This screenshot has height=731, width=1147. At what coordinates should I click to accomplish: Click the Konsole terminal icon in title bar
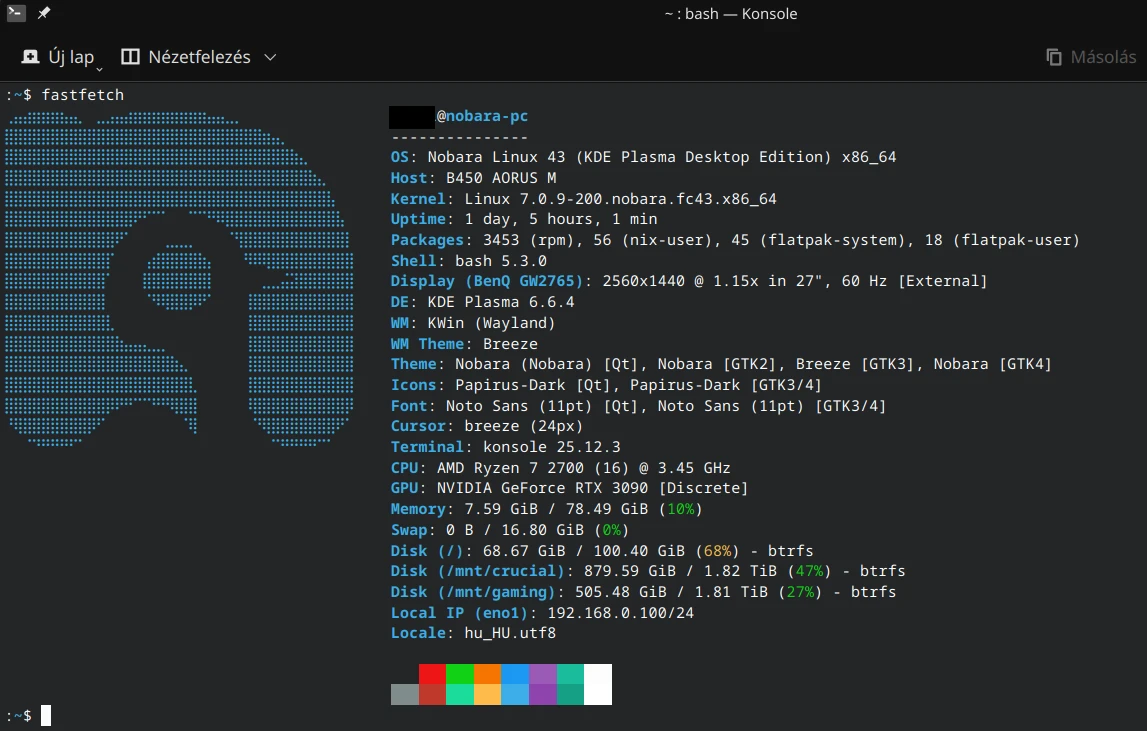coord(15,12)
